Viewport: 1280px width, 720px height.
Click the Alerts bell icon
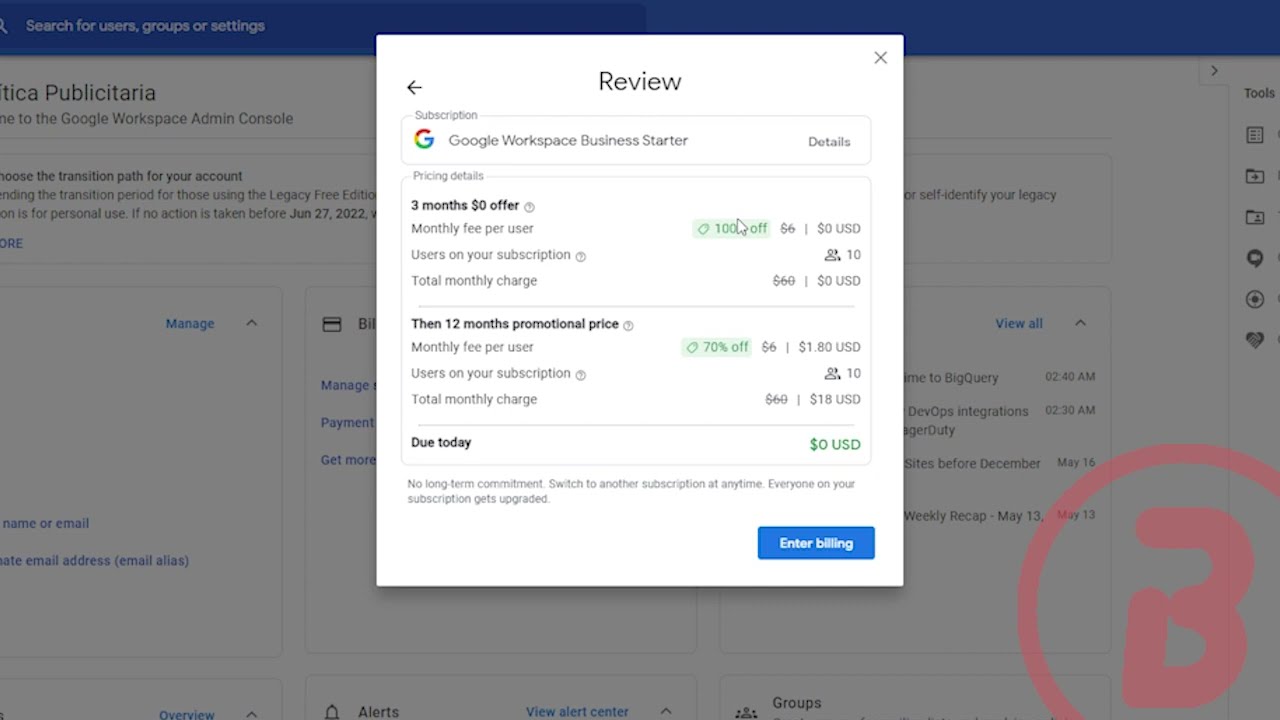pos(332,712)
